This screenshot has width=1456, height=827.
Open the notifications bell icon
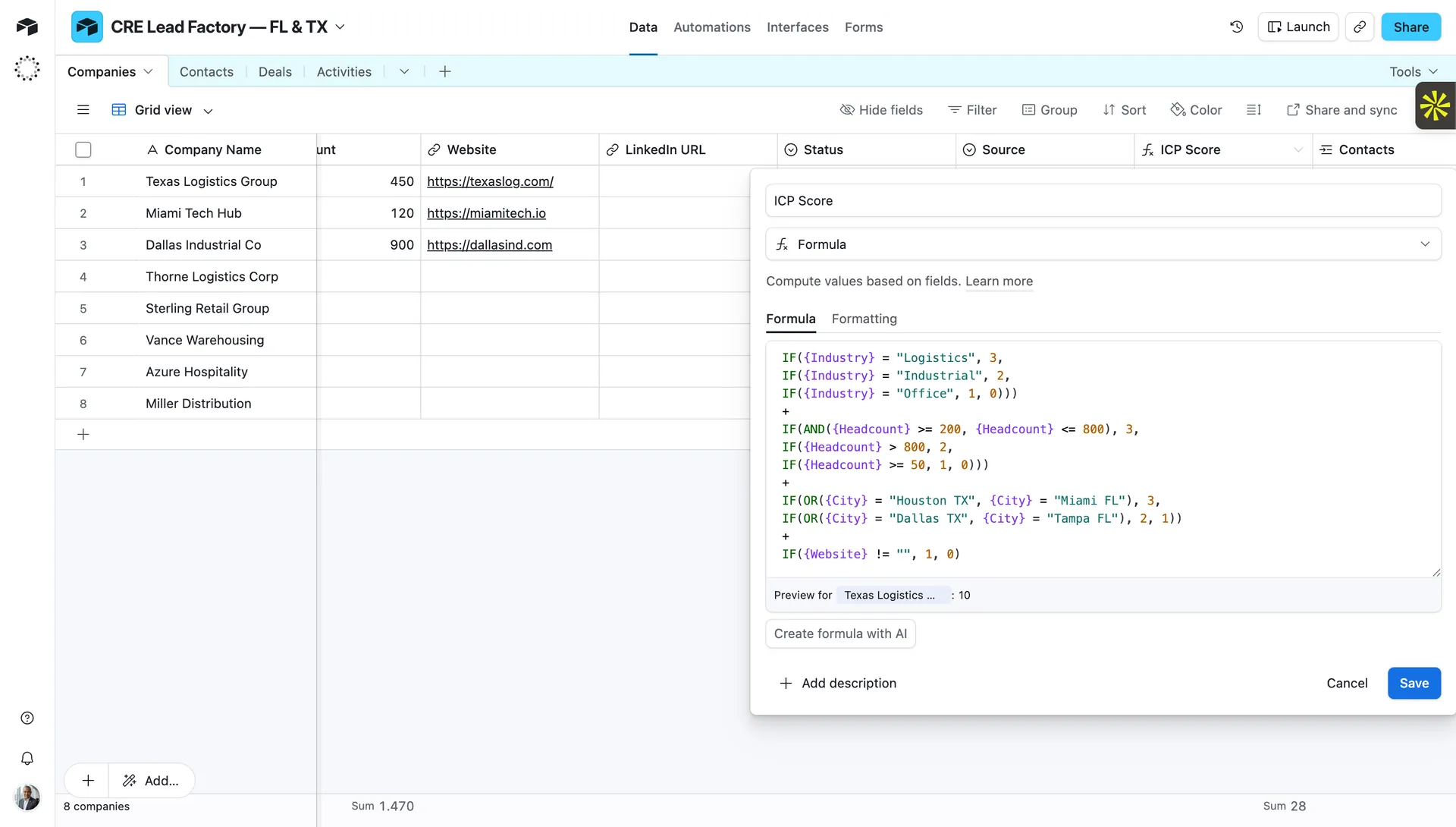[x=27, y=758]
